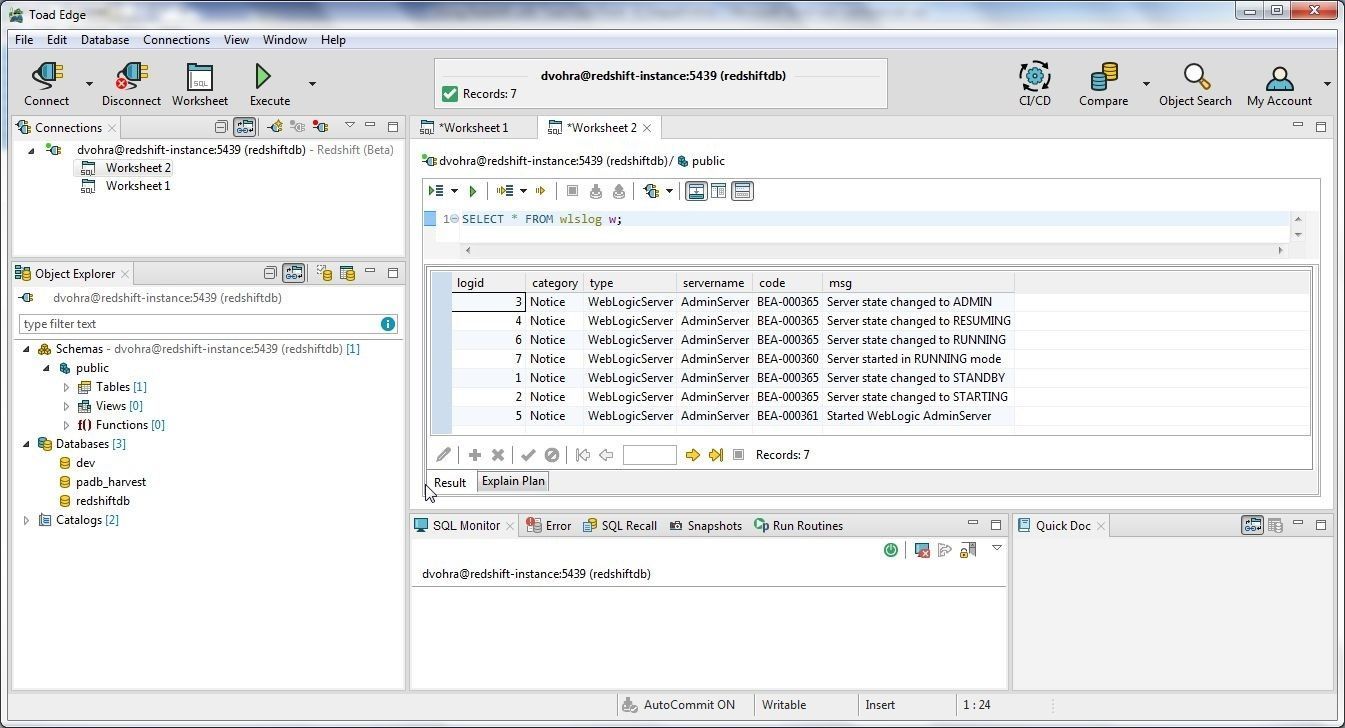Sort the results by the logid column
This screenshot has height=728, width=1345.
click(x=488, y=283)
